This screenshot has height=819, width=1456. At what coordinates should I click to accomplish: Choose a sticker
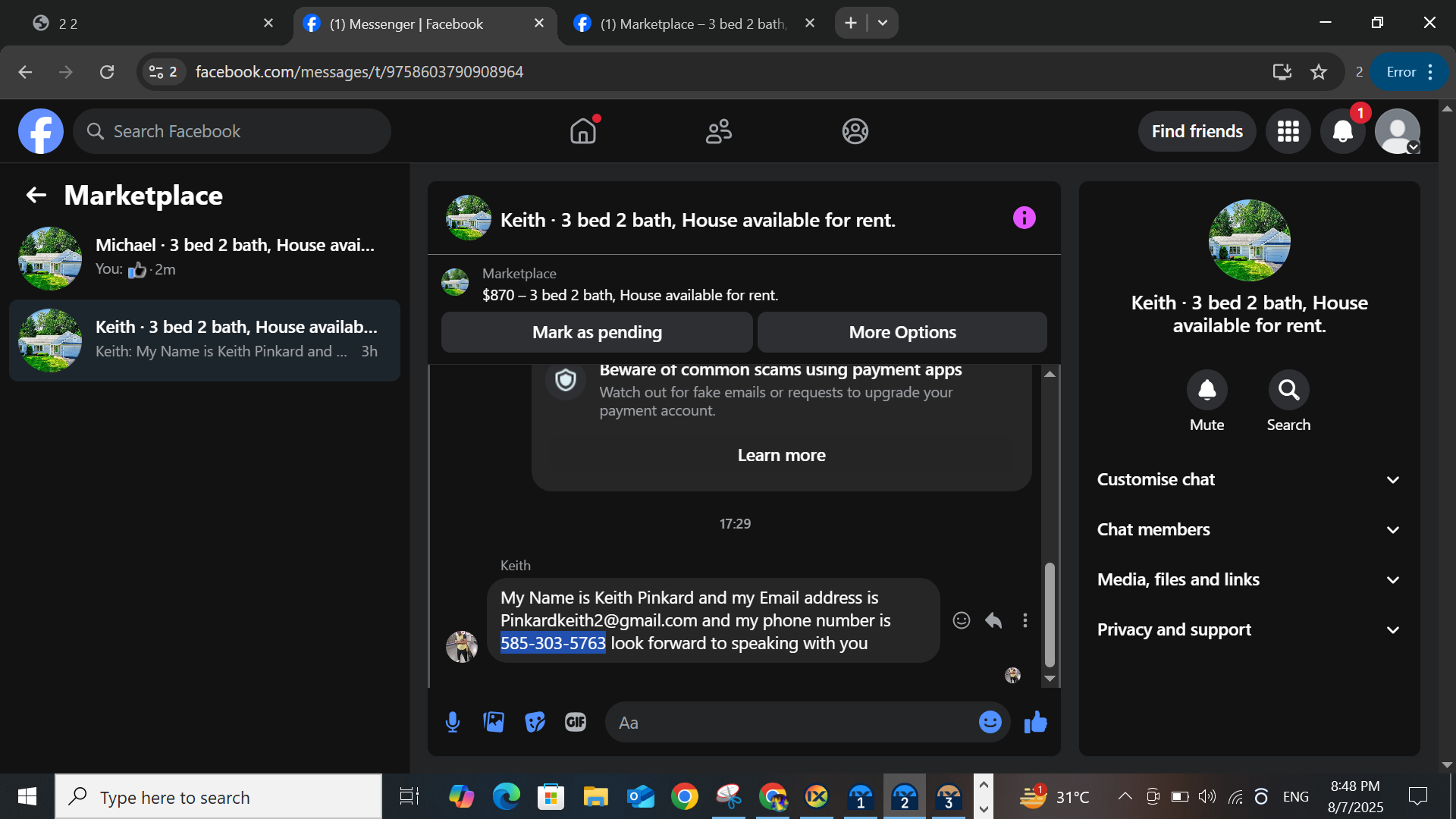point(535,722)
